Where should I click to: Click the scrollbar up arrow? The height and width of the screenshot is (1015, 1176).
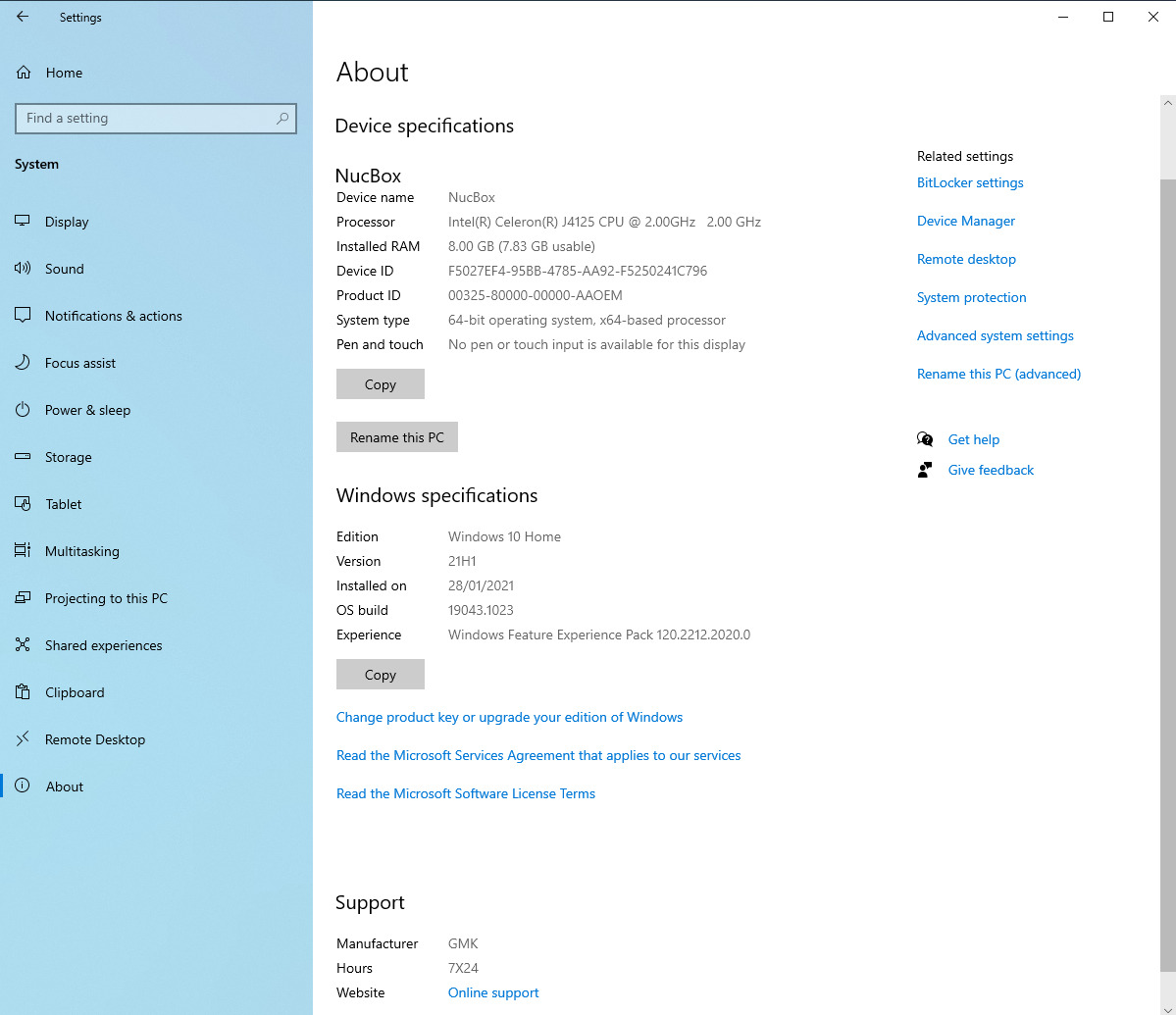[1168, 103]
